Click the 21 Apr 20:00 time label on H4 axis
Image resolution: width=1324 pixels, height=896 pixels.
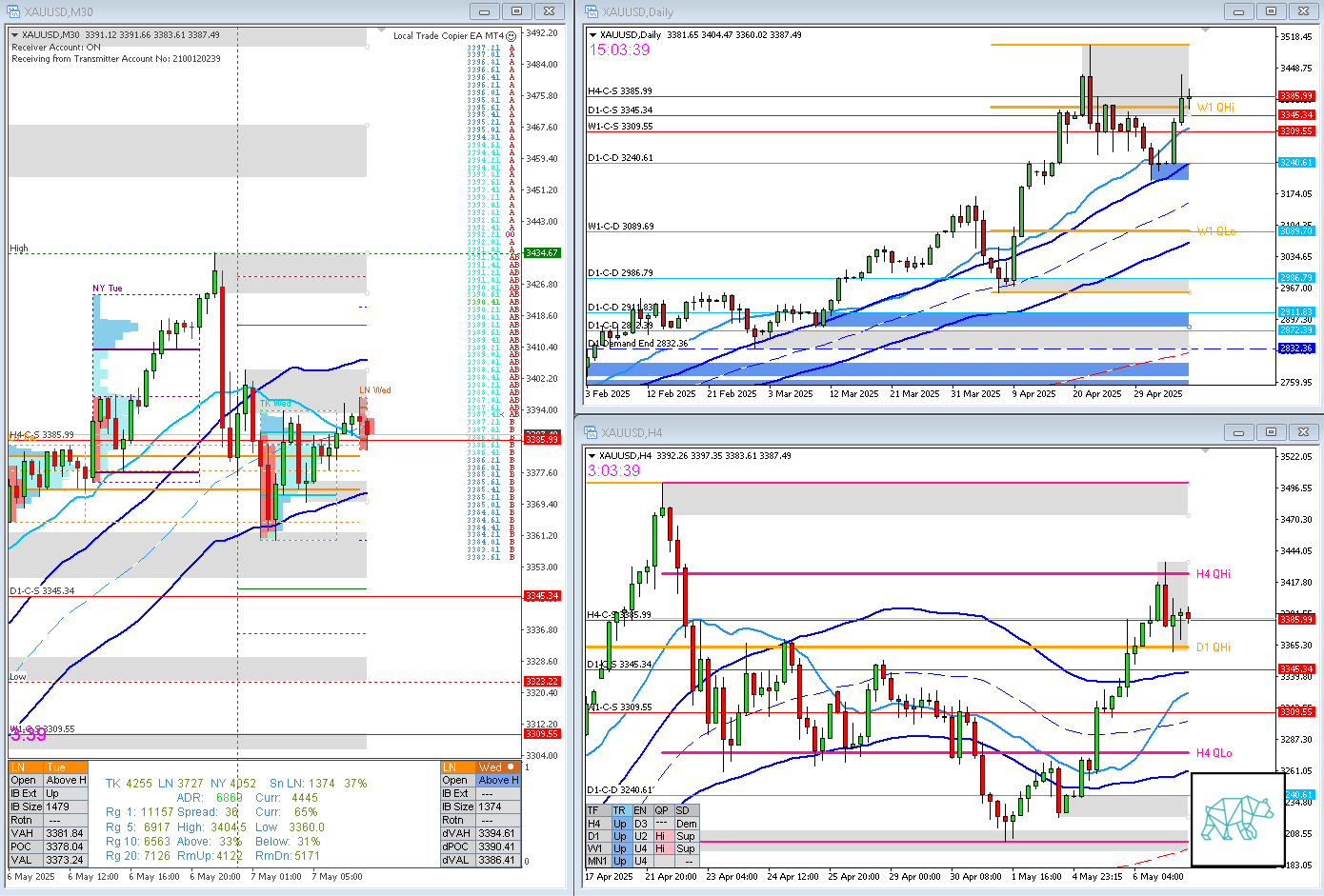(672, 876)
